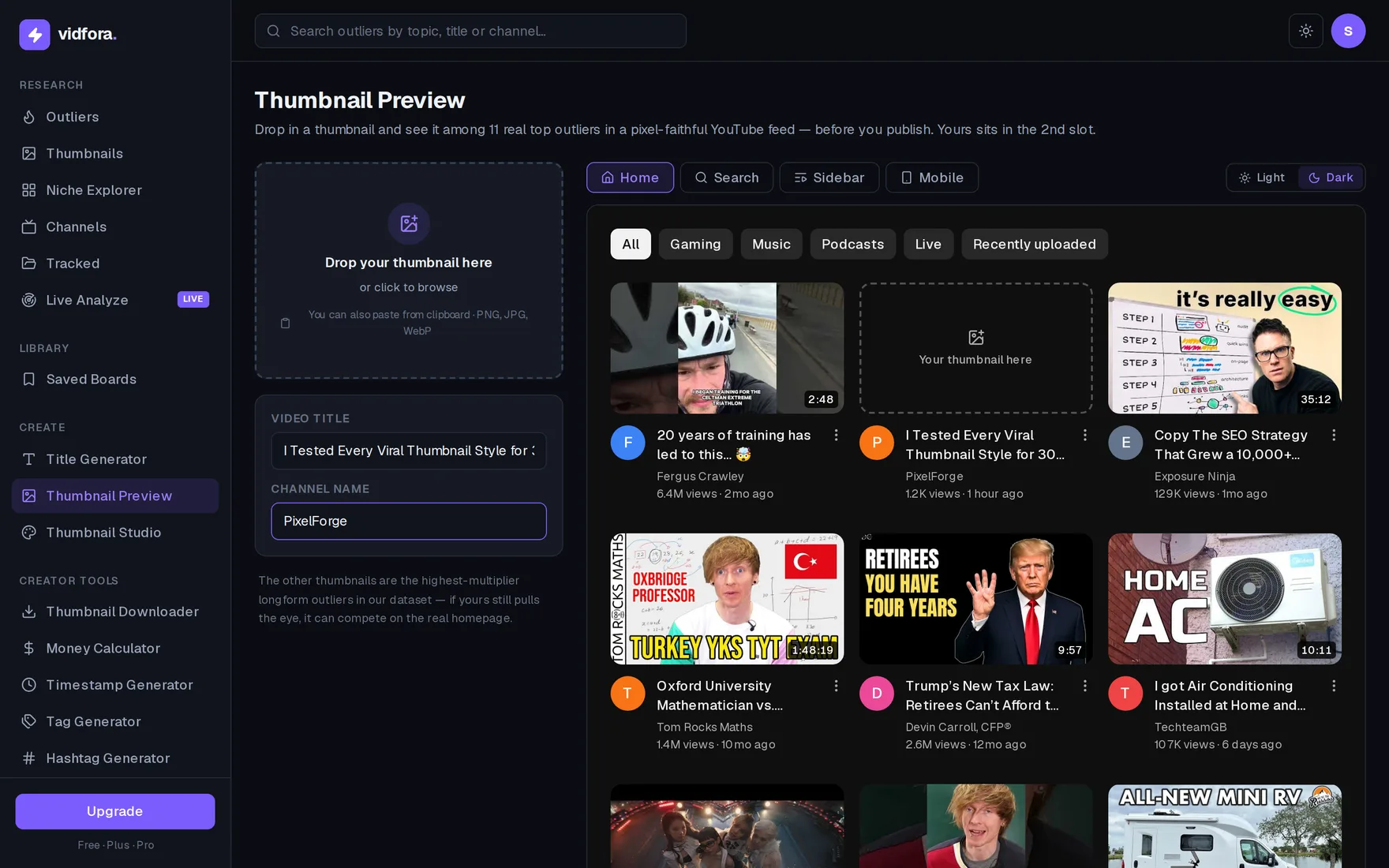Screen dimensions: 1389x868
Task: Toggle theme with sun icon in header
Action: [1305, 31]
